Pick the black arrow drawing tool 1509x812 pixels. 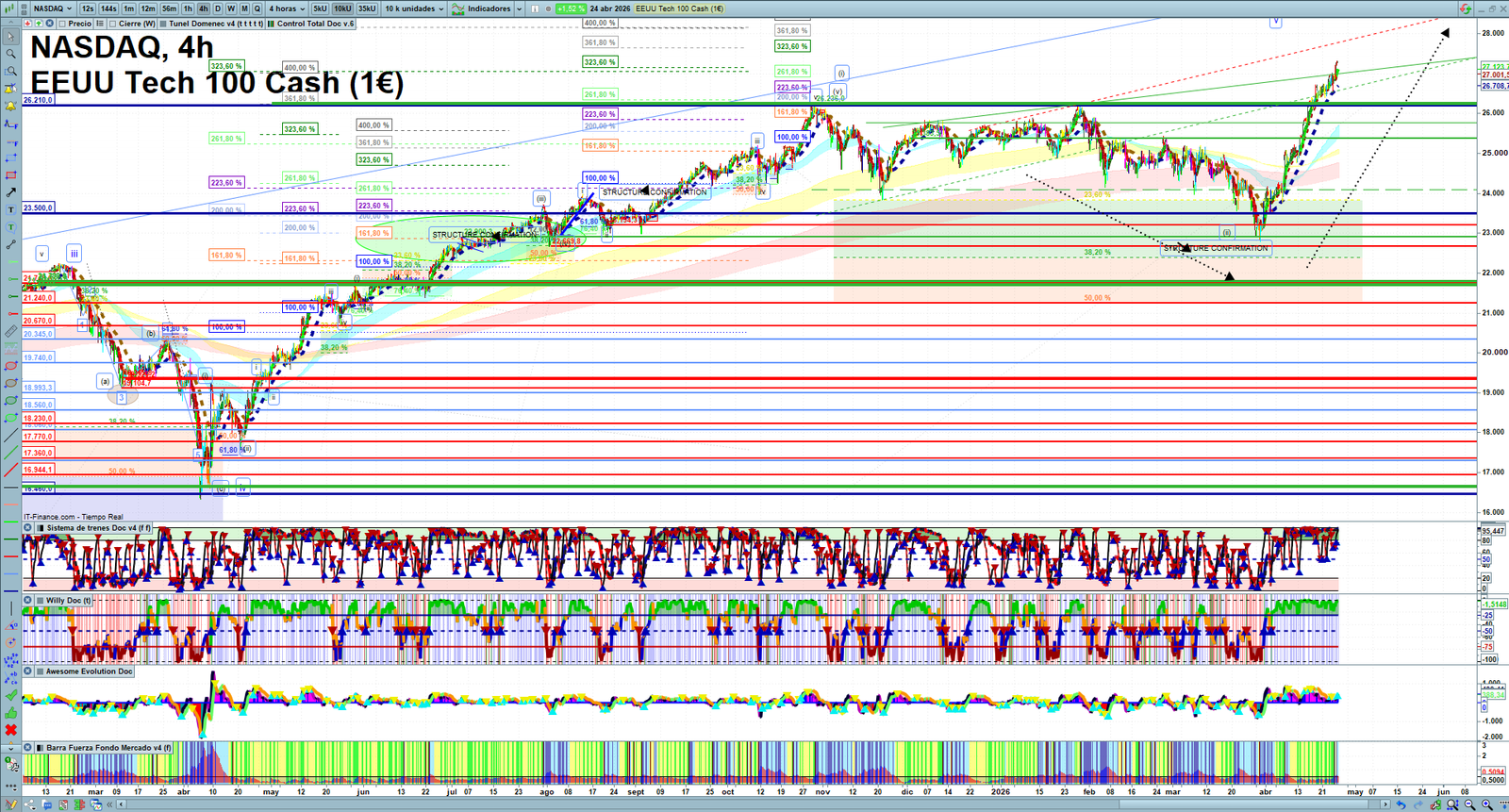pyautogui.click(x=10, y=192)
